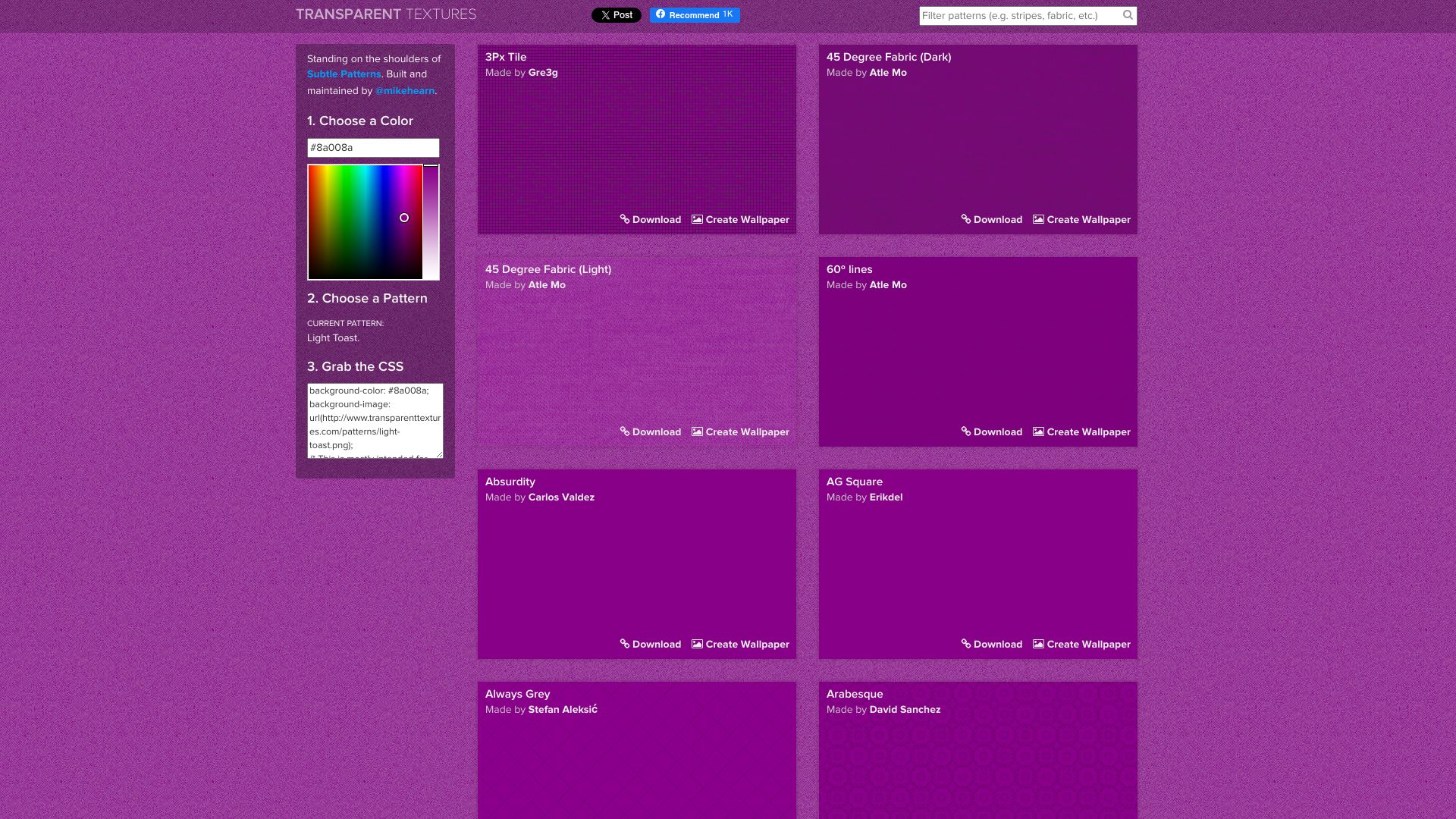The width and height of the screenshot is (1456, 819).
Task: Select the Arabesque pattern card
Action: 978,751
